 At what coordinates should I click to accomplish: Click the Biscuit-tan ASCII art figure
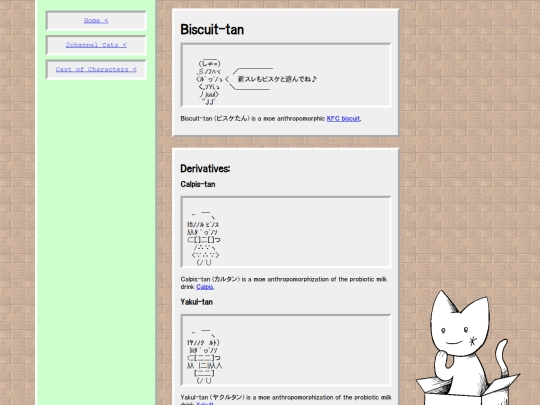[209, 82]
